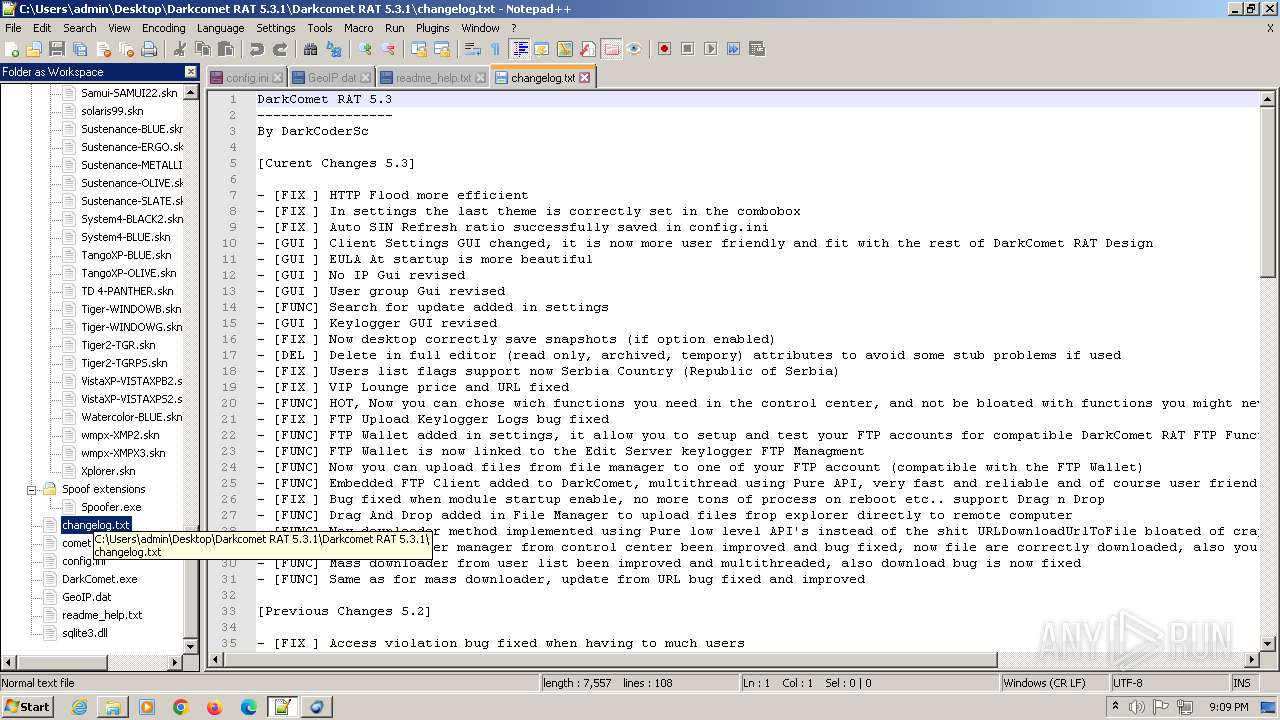Open Internet Explorer from taskbar
Screen dimensions: 1280x720
point(79,706)
